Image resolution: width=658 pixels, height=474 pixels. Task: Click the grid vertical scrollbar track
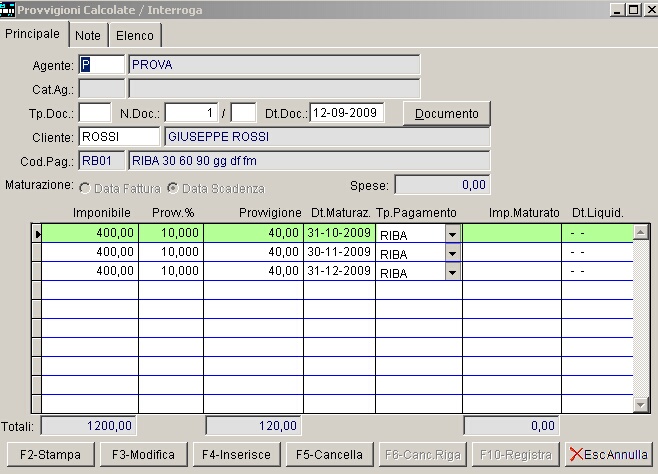coord(640,318)
